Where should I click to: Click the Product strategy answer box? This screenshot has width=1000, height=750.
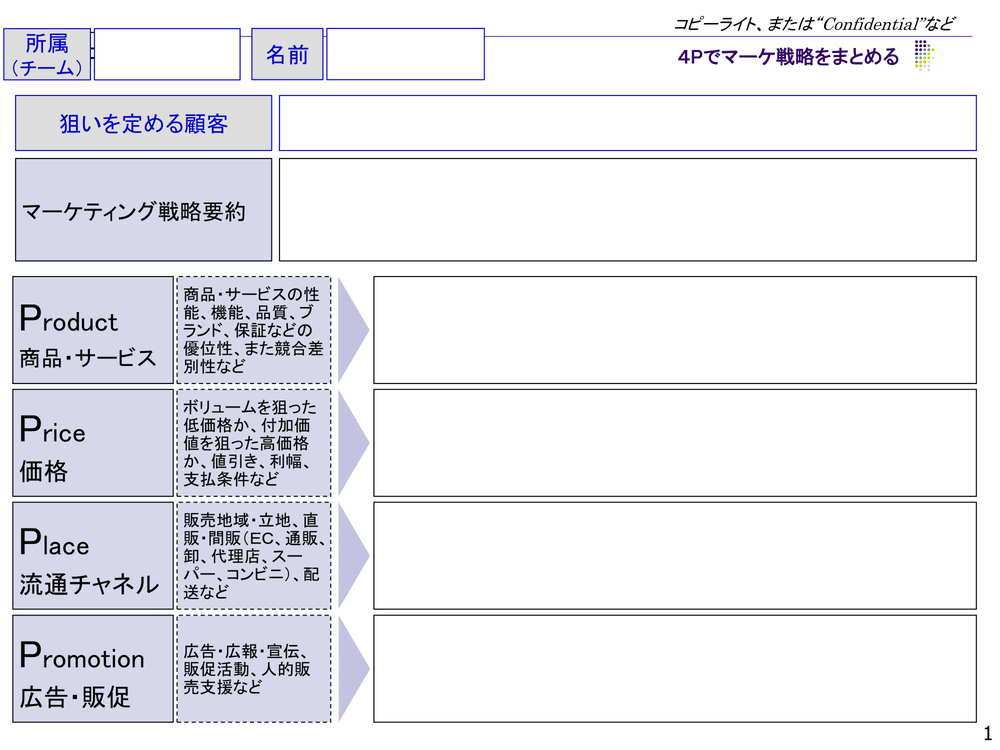(x=675, y=330)
